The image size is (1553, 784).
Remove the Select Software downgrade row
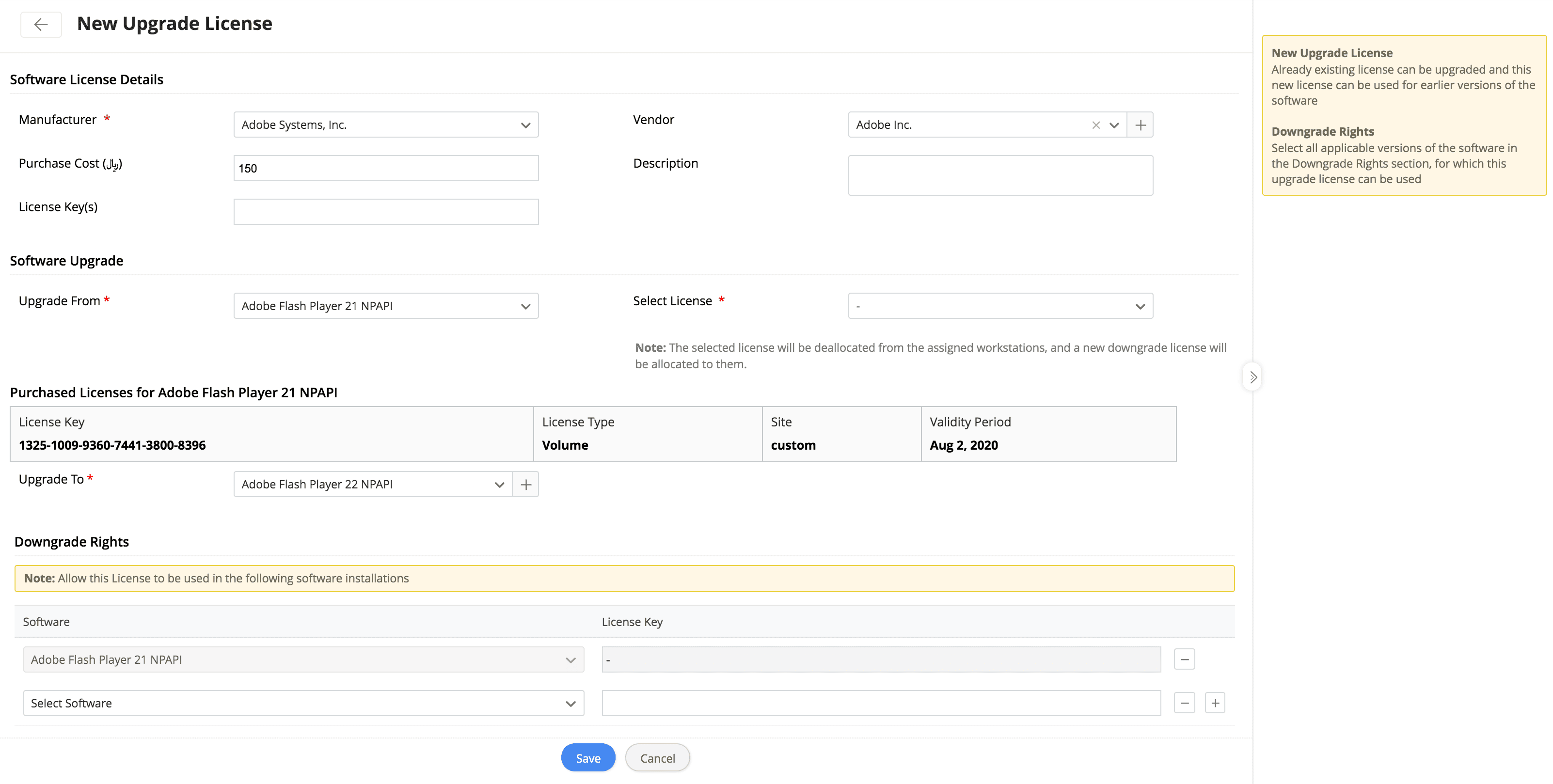pos(1184,703)
